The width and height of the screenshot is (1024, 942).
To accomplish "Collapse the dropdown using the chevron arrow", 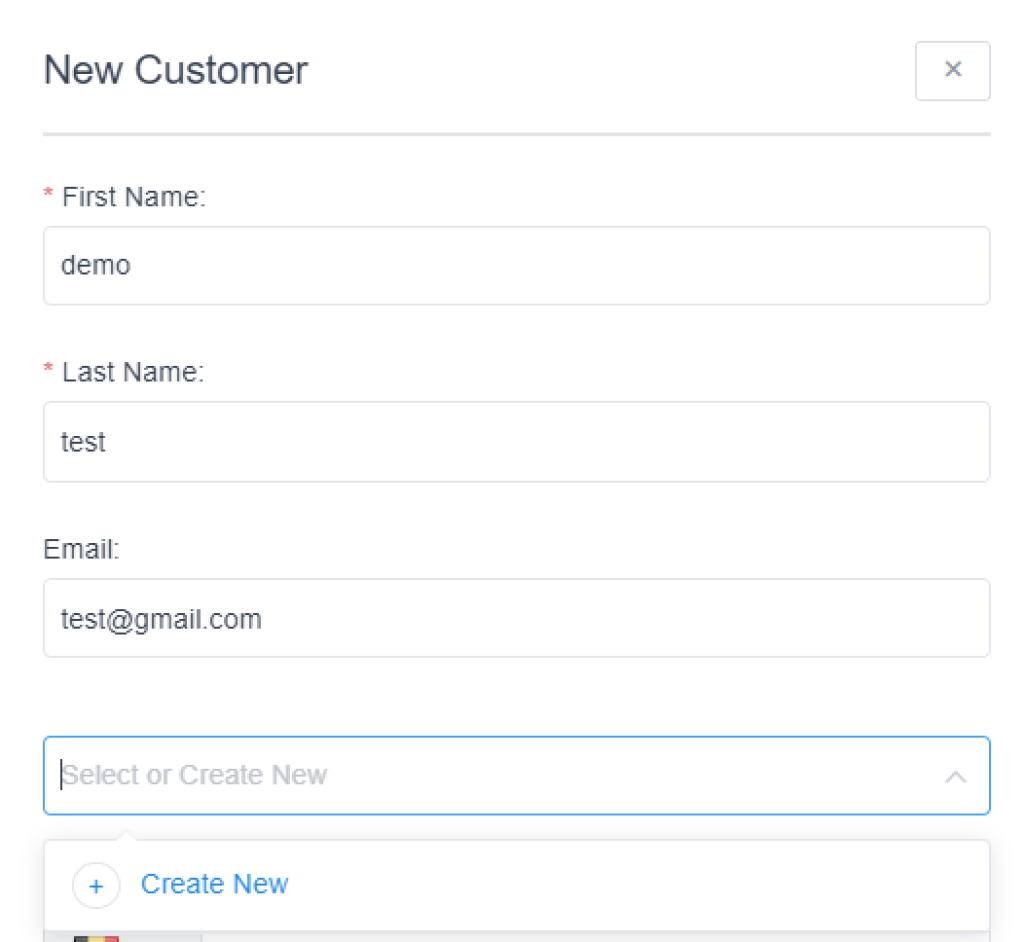I will point(955,776).
